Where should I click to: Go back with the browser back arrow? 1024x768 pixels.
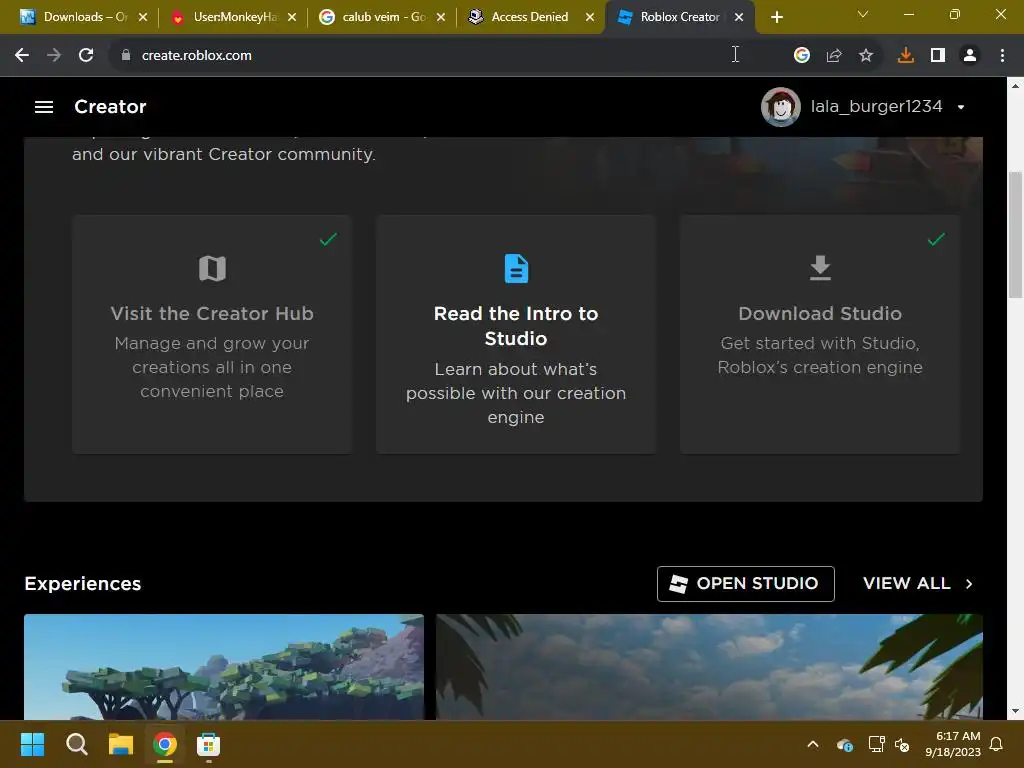22,56
